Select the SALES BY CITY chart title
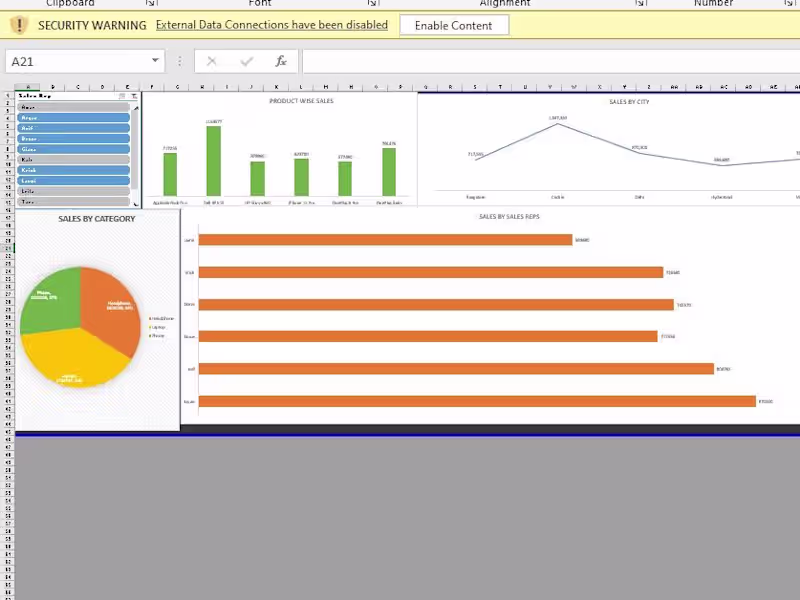The width and height of the screenshot is (800, 600). tap(629, 102)
